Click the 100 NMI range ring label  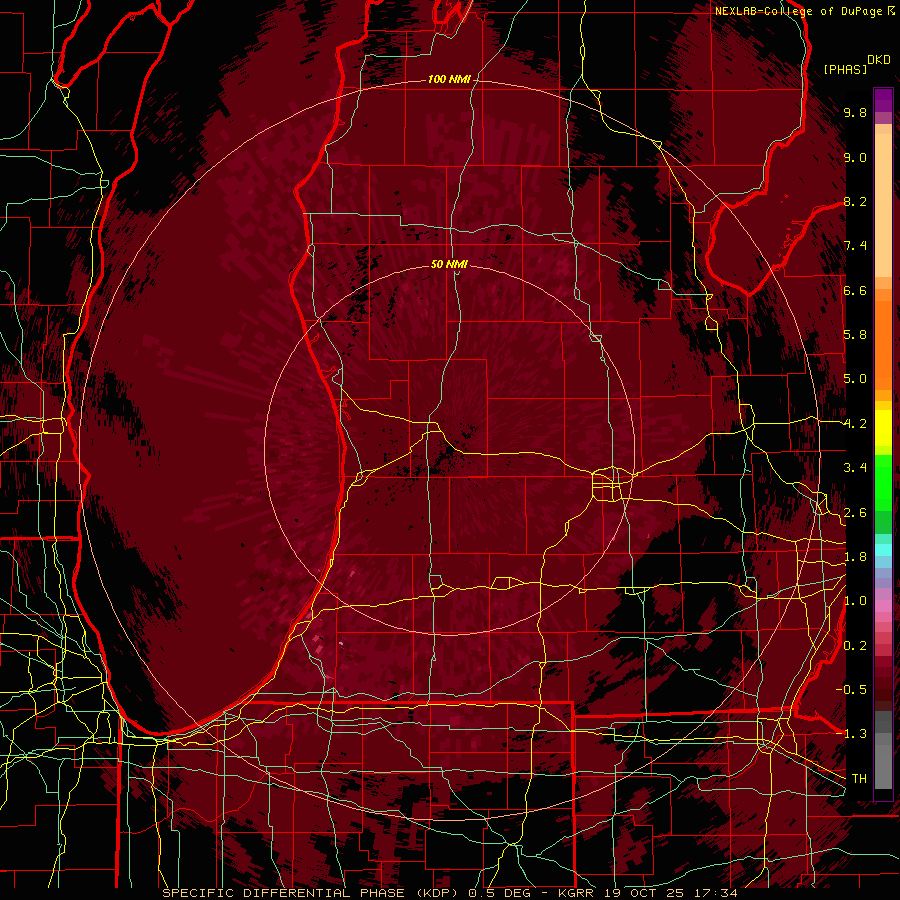pos(449,79)
